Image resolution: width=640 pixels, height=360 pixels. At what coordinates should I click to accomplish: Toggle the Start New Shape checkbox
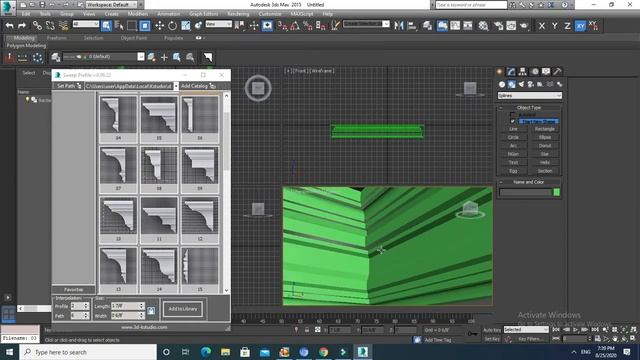coord(513,122)
